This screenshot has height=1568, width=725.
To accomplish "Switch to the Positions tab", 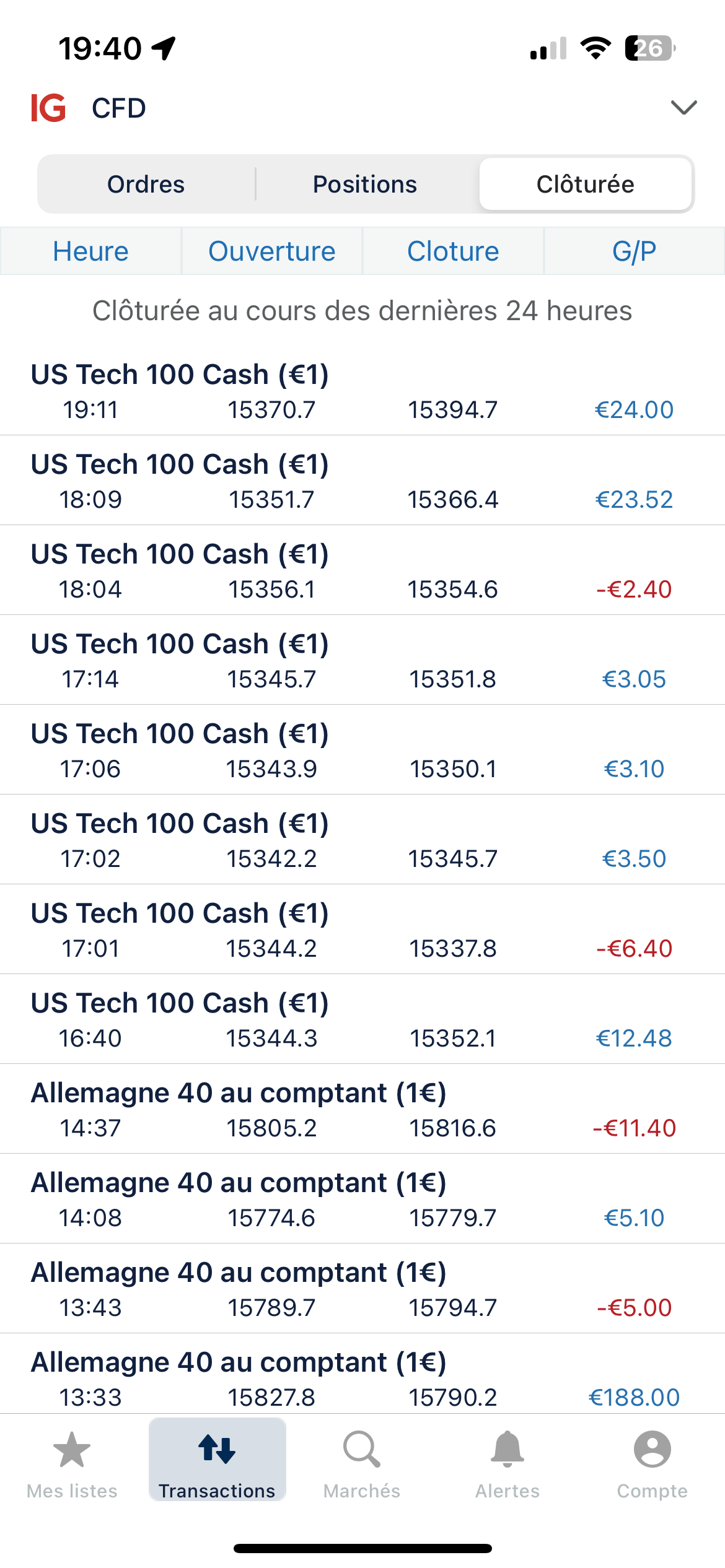I will (365, 185).
